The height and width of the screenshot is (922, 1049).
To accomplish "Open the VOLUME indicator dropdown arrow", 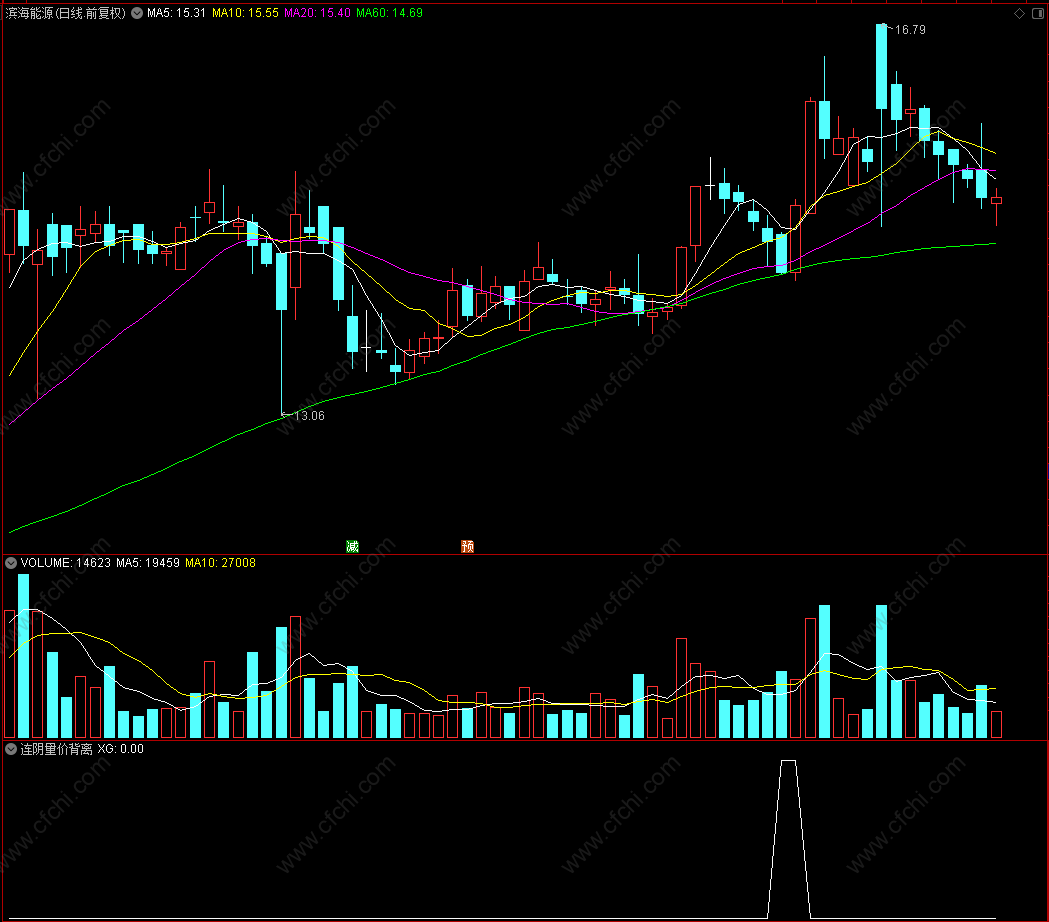I will click(11, 563).
